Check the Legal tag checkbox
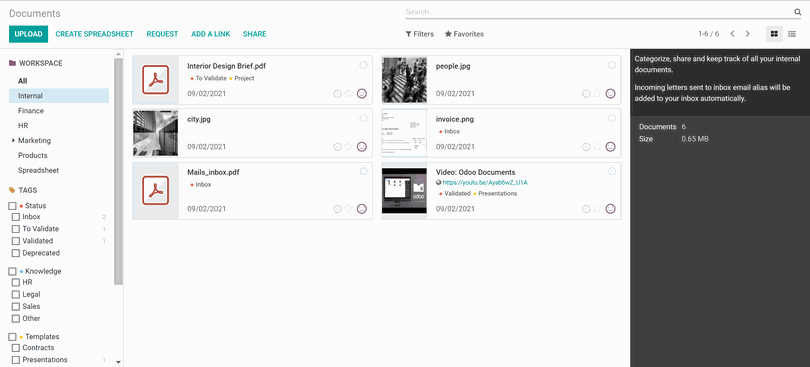 16,295
